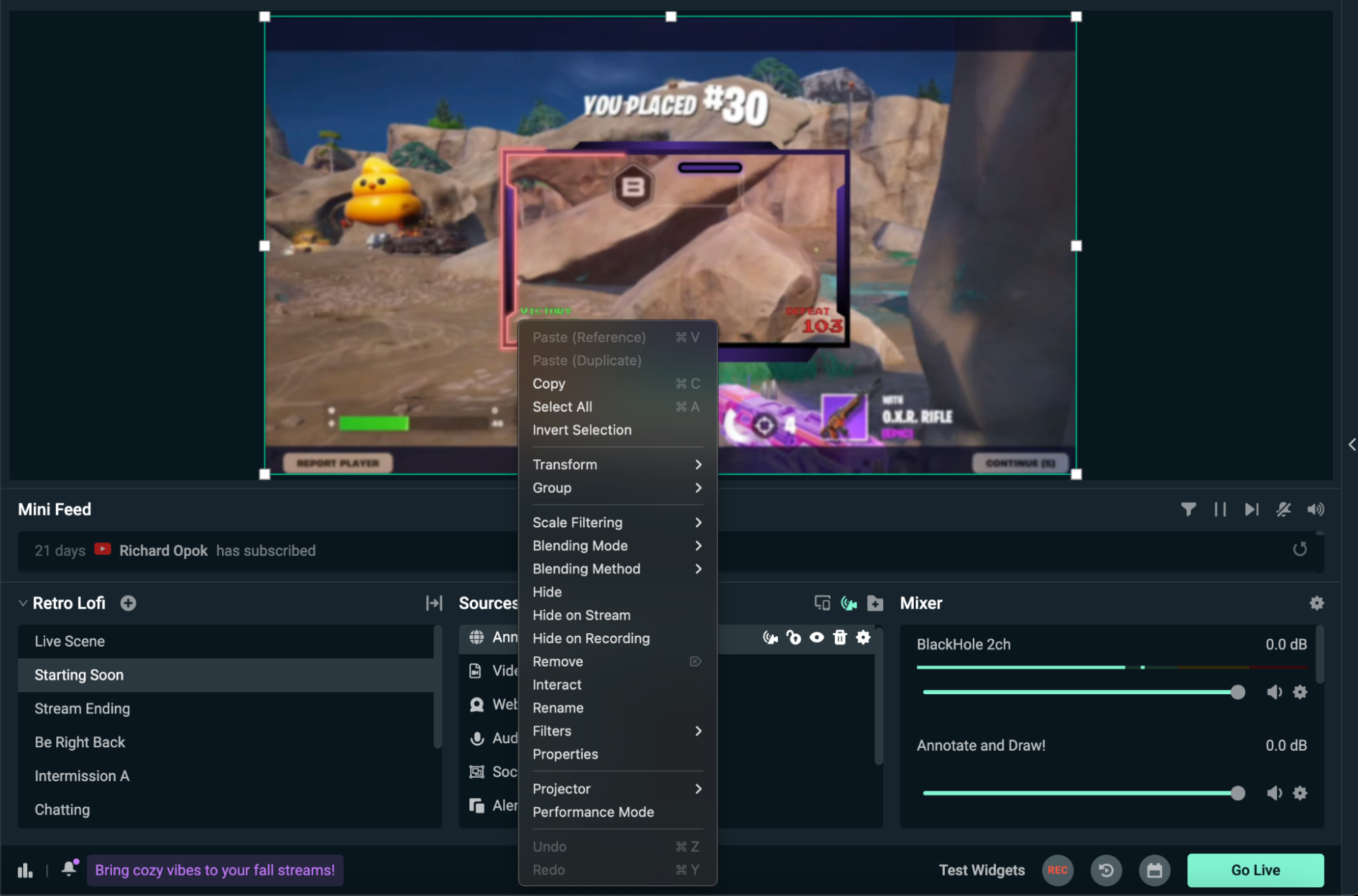
Task: Skip the current alert in Mini Feed
Action: (1251, 509)
